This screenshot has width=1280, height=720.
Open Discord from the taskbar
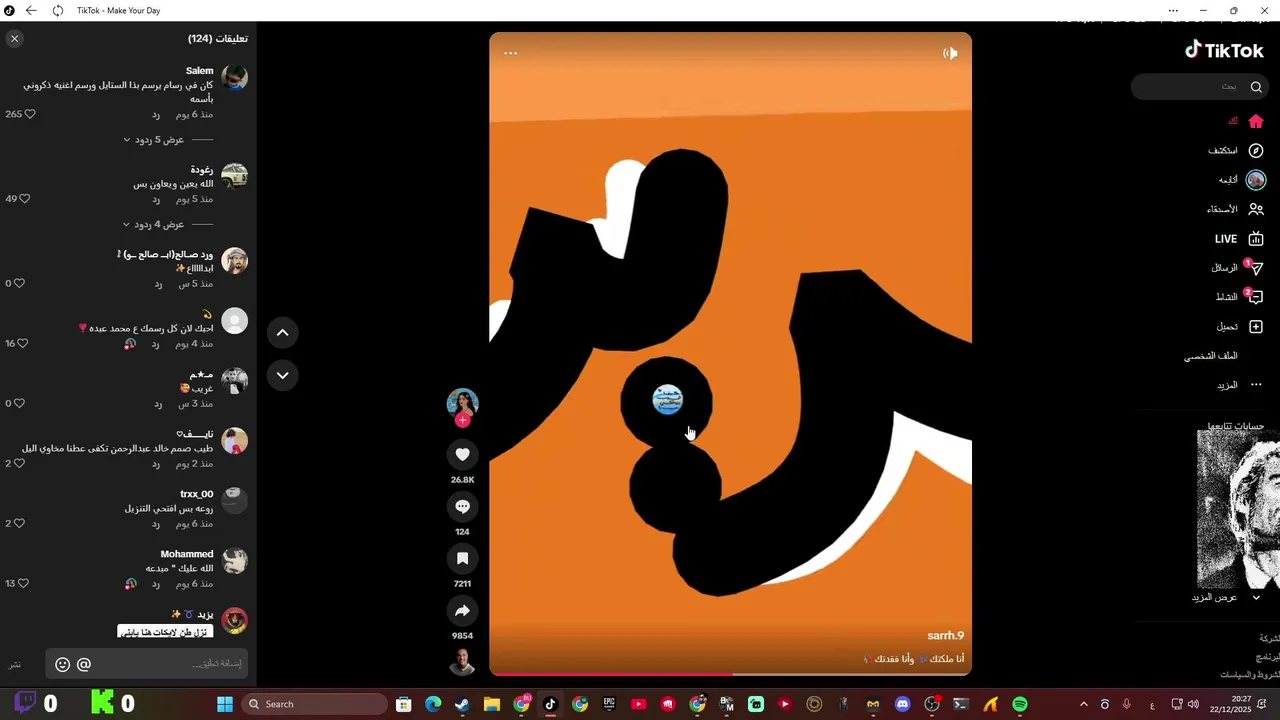pos(903,704)
